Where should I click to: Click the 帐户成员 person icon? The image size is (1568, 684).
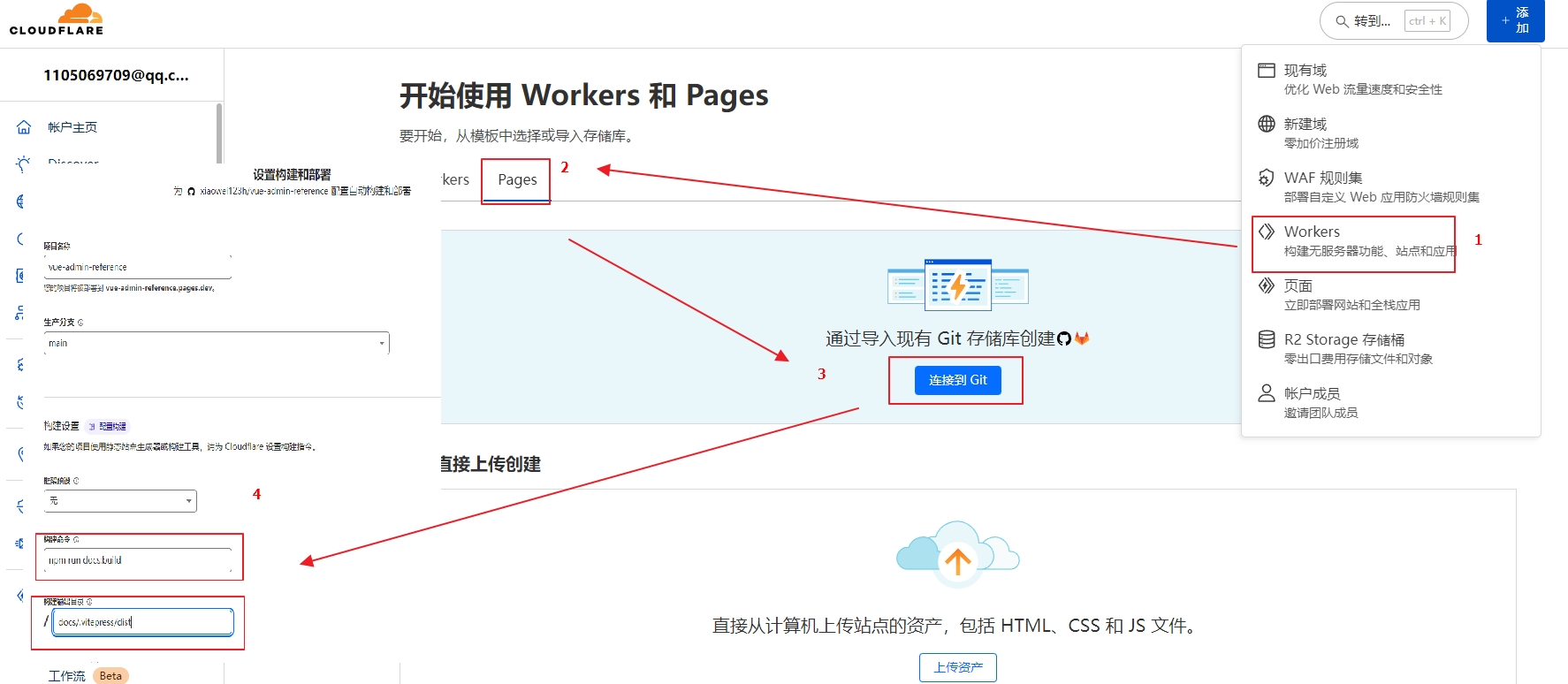pyautogui.click(x=1267, y=393)
